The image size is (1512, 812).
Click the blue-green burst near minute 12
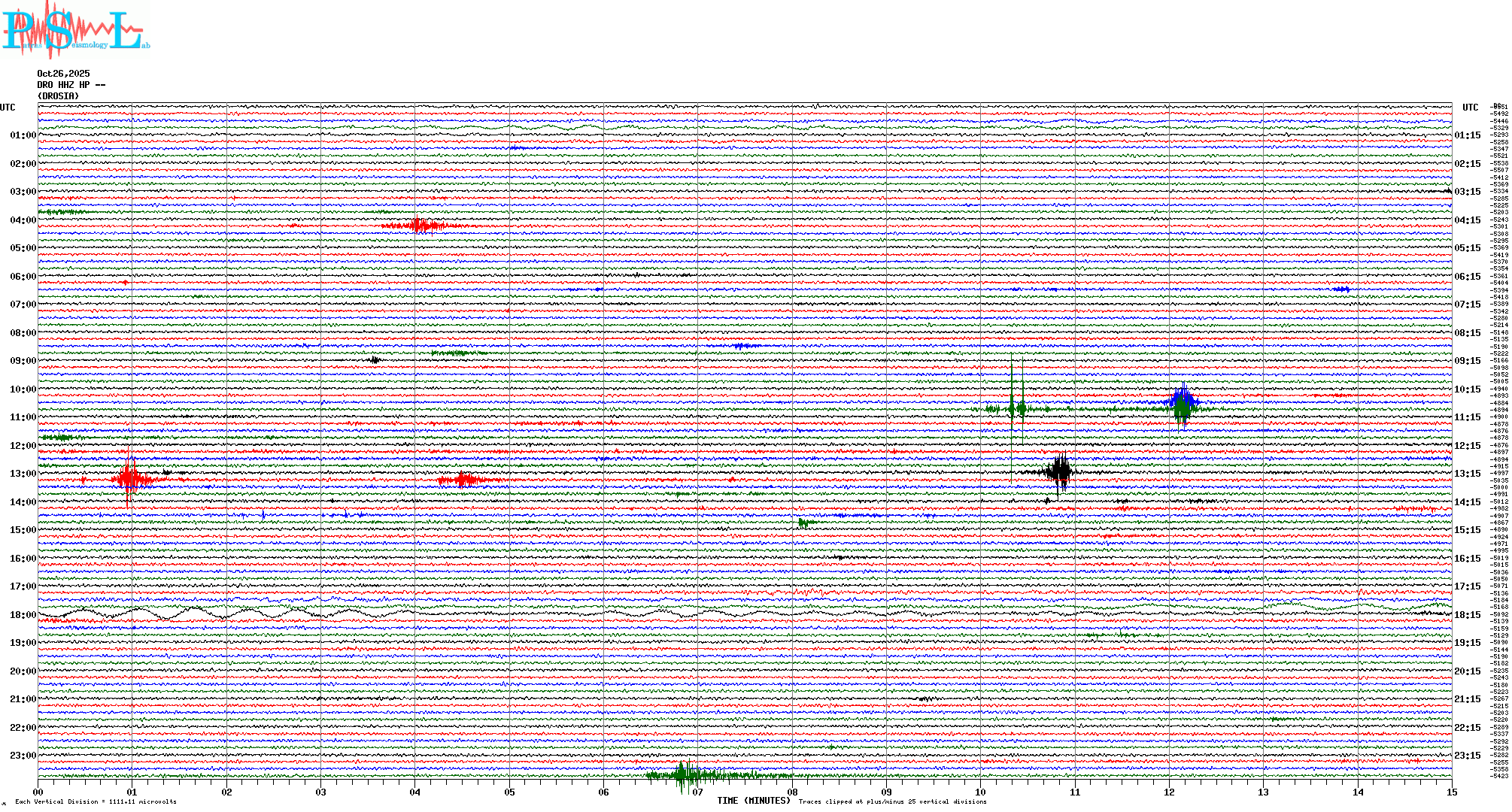click(x=1183, y=404)
